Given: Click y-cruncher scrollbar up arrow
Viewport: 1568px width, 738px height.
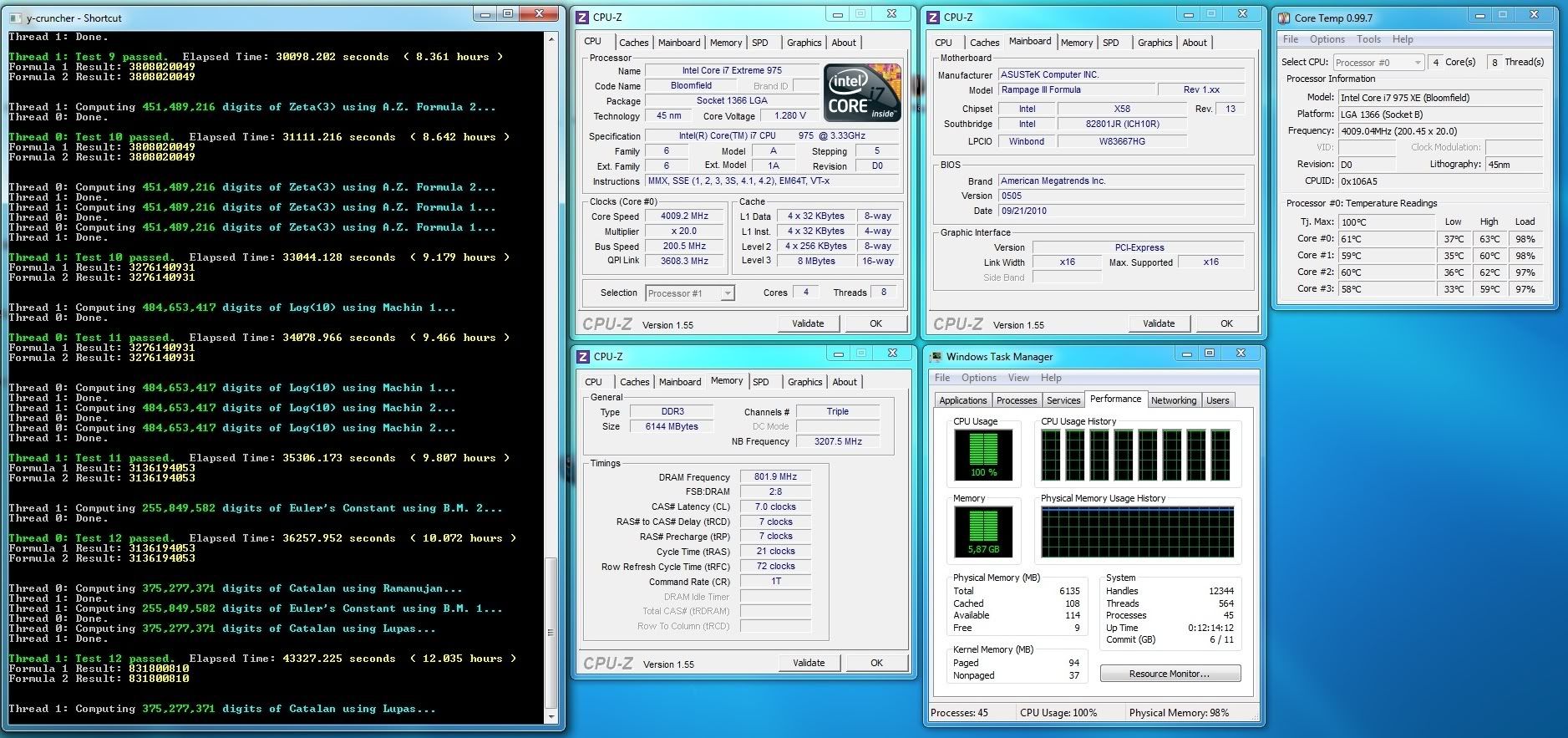Looking at the screenshot, I should [x=551, y=39].
